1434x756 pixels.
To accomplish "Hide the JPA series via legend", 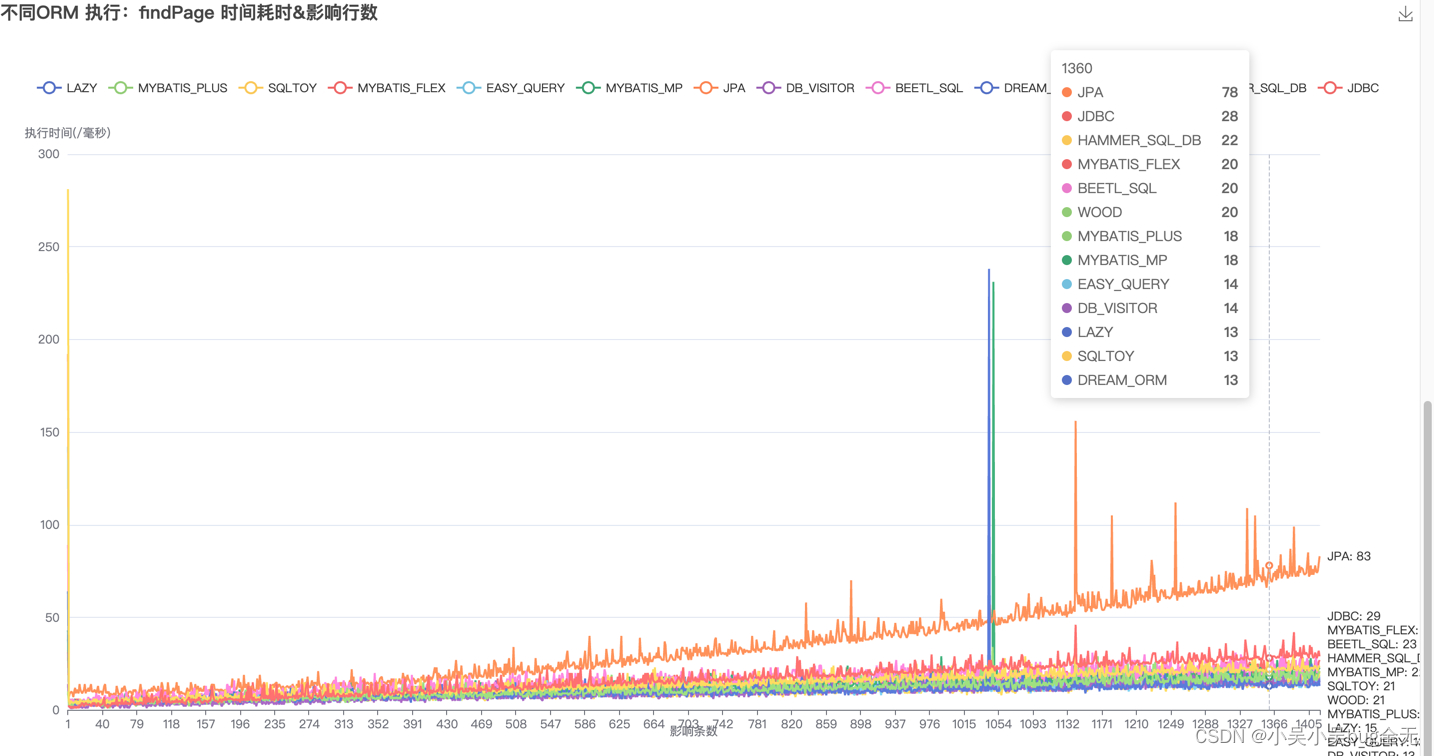I will pos(720,88).
